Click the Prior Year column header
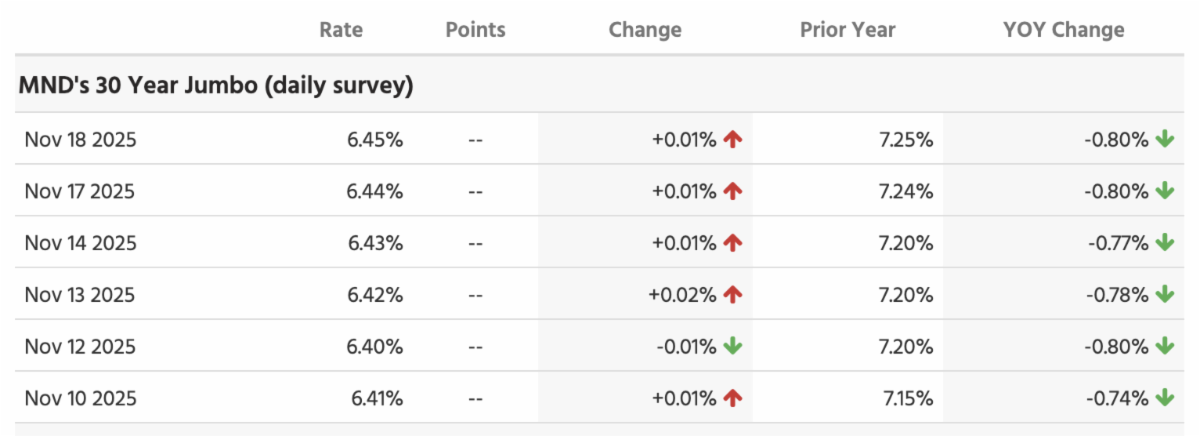Screen dimensions: 1200x436 coord(846,30)
